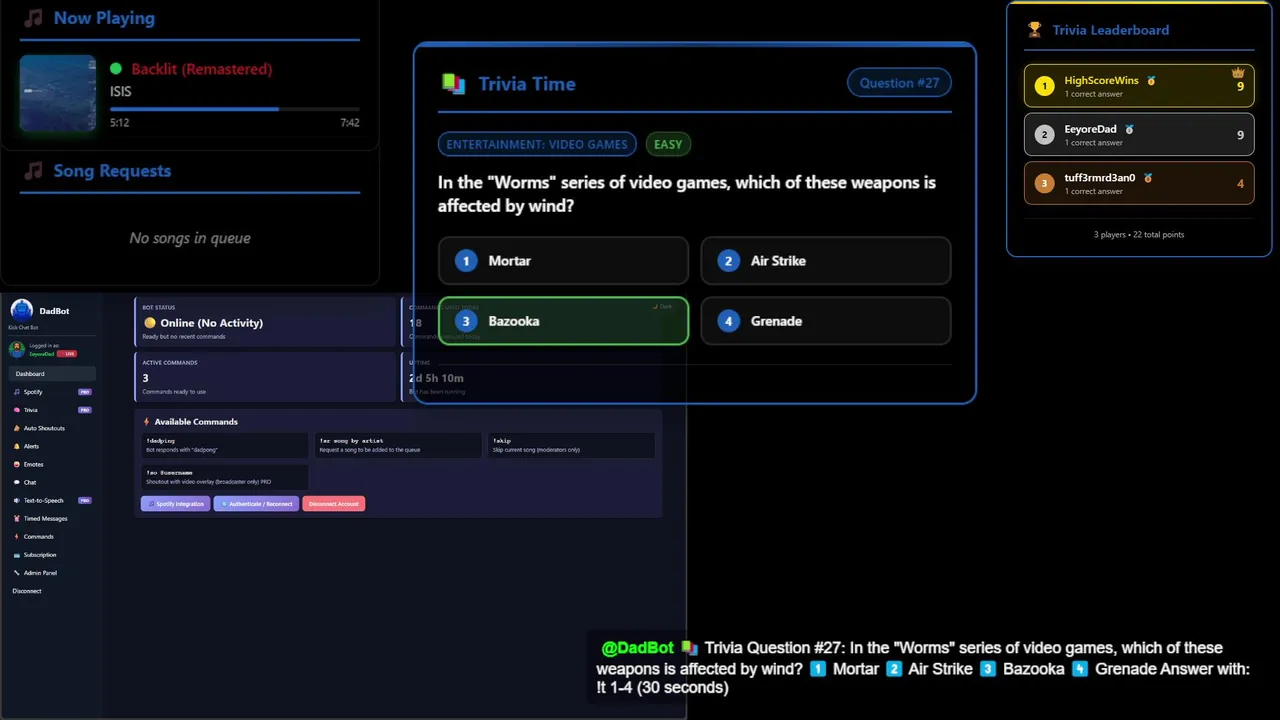The image size is (1280, 720).
Task: Click the Now Playing music note icon
Action: (x=34, y=18)
